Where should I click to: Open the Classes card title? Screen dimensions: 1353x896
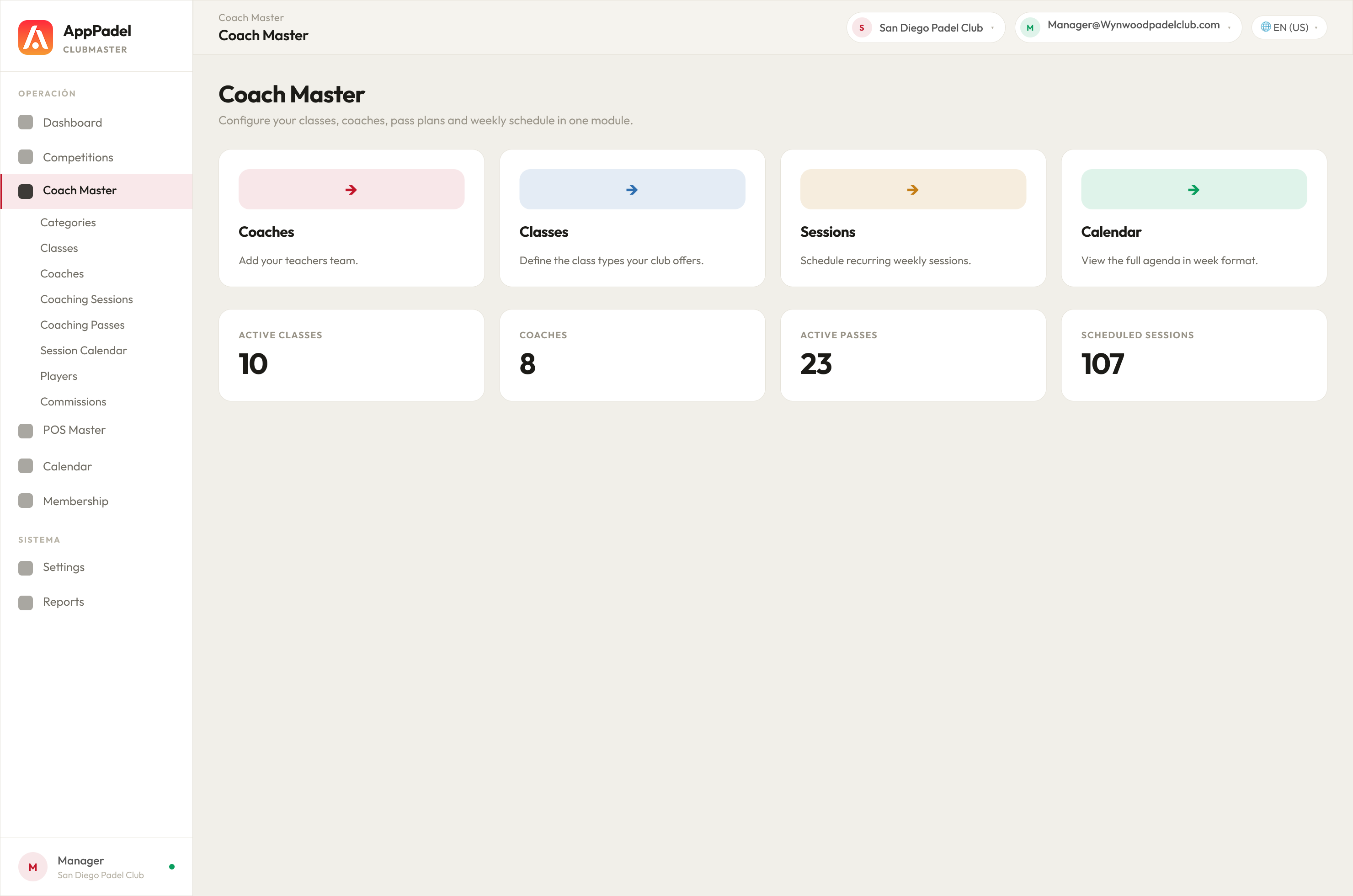[x=544, y=232]
